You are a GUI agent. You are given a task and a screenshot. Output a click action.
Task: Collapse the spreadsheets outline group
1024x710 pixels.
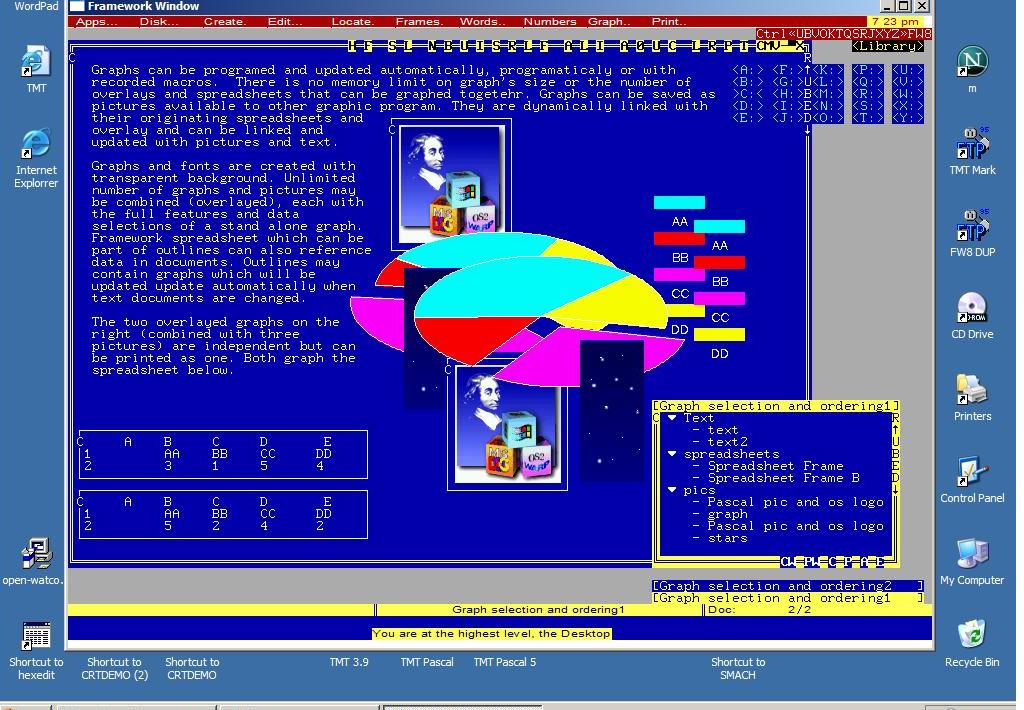click(x=672, y=454)
